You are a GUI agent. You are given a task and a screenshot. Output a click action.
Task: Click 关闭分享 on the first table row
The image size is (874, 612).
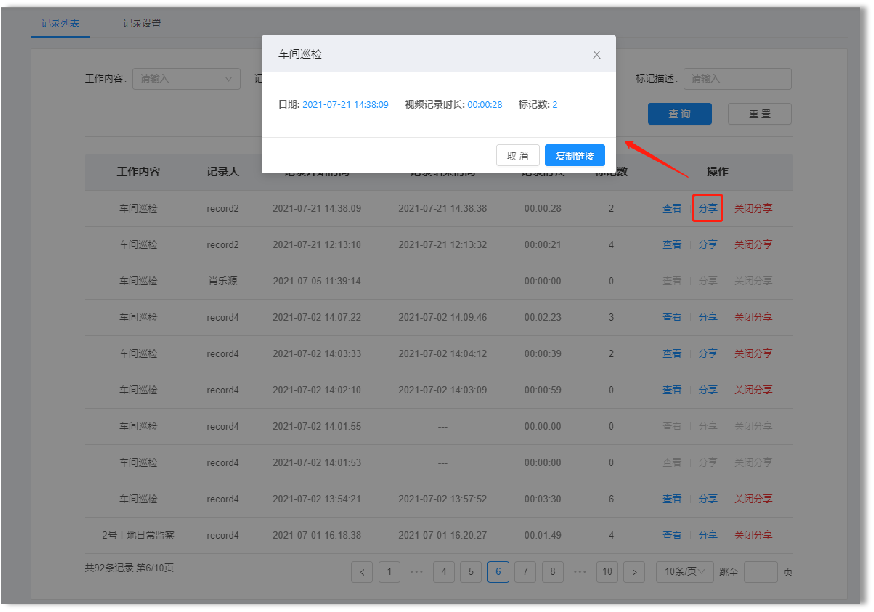point(752,208)
